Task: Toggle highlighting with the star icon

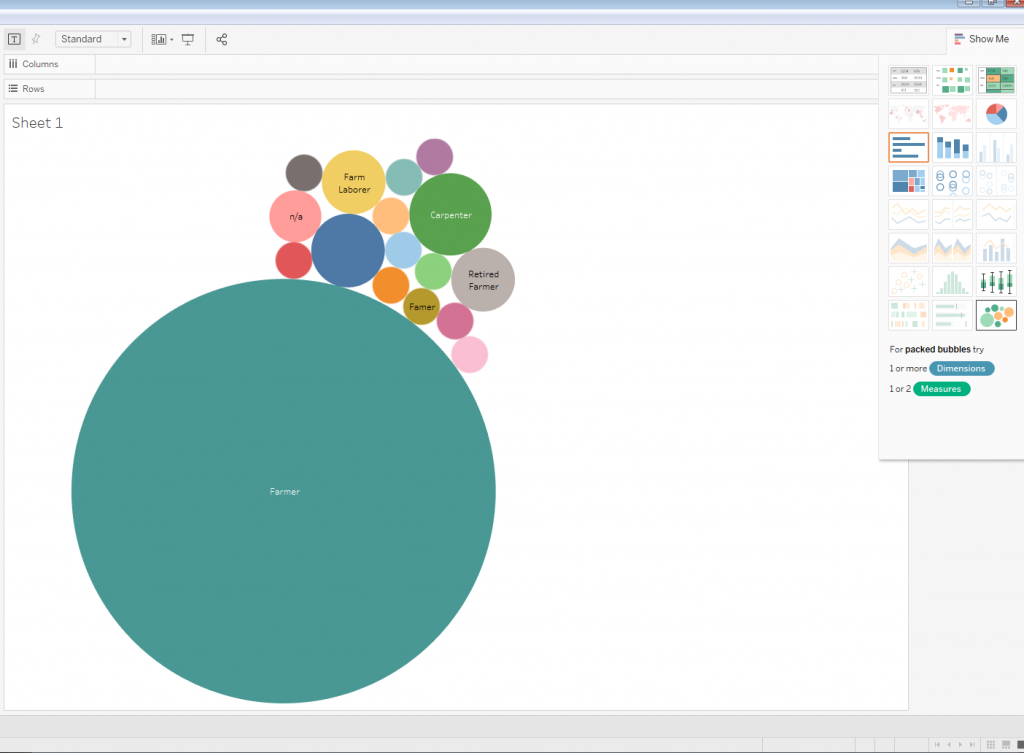Action: [x=34, y=39]
